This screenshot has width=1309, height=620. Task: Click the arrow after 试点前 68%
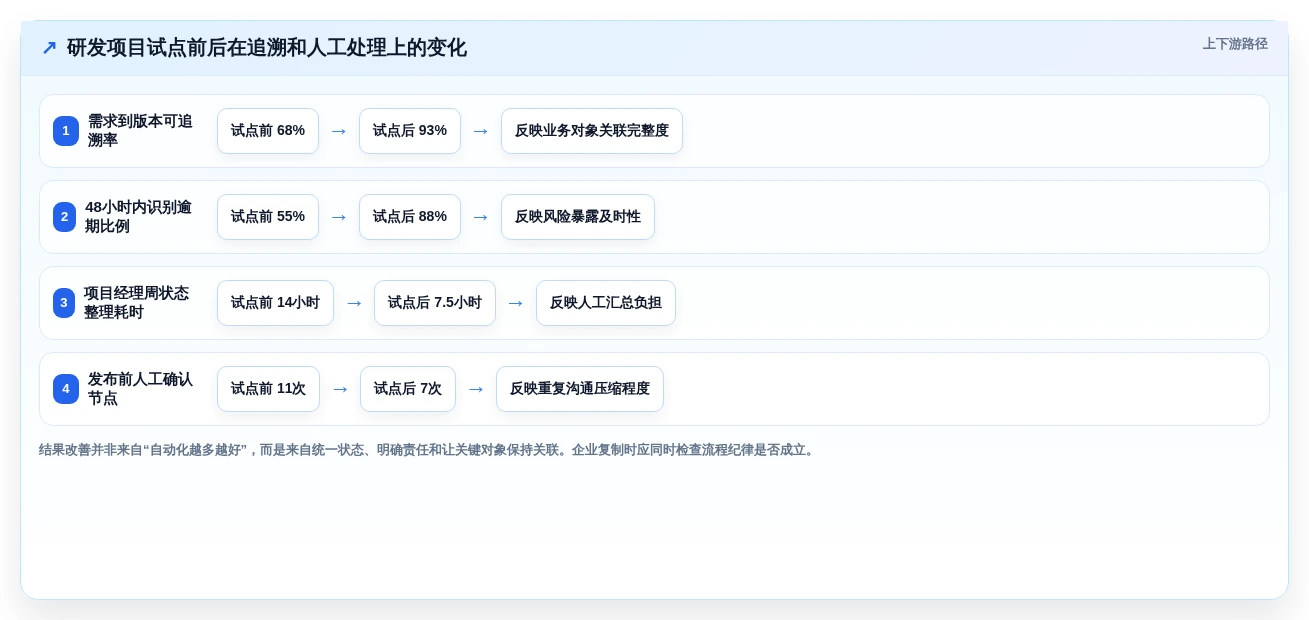[x=339, y=131]
